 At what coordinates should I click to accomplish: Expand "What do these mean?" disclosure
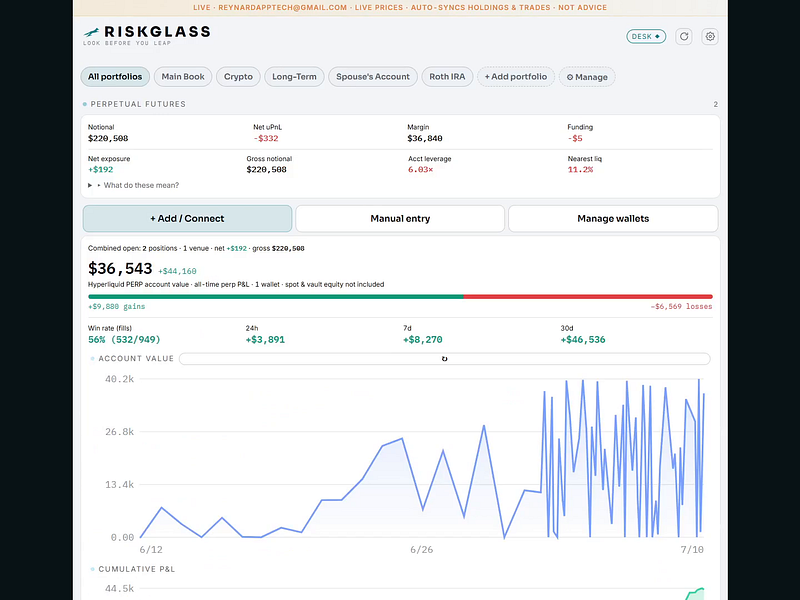click(x=134, y=185)
